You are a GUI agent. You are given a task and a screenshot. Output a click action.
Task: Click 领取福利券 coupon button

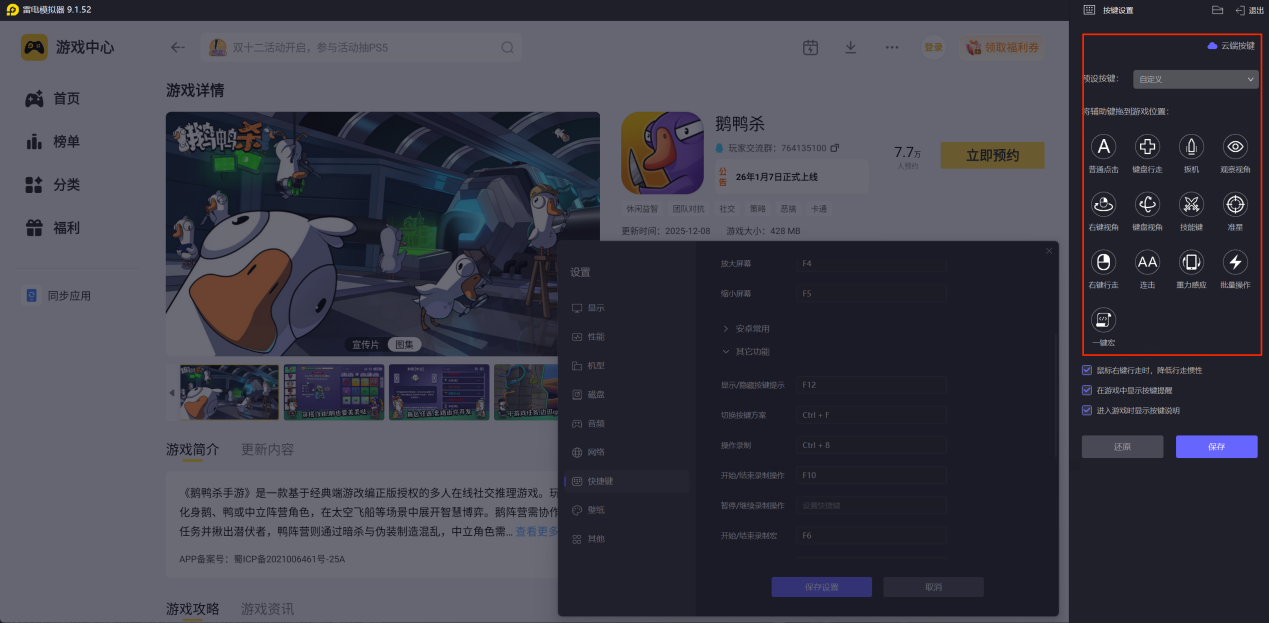pos(1003,47)
